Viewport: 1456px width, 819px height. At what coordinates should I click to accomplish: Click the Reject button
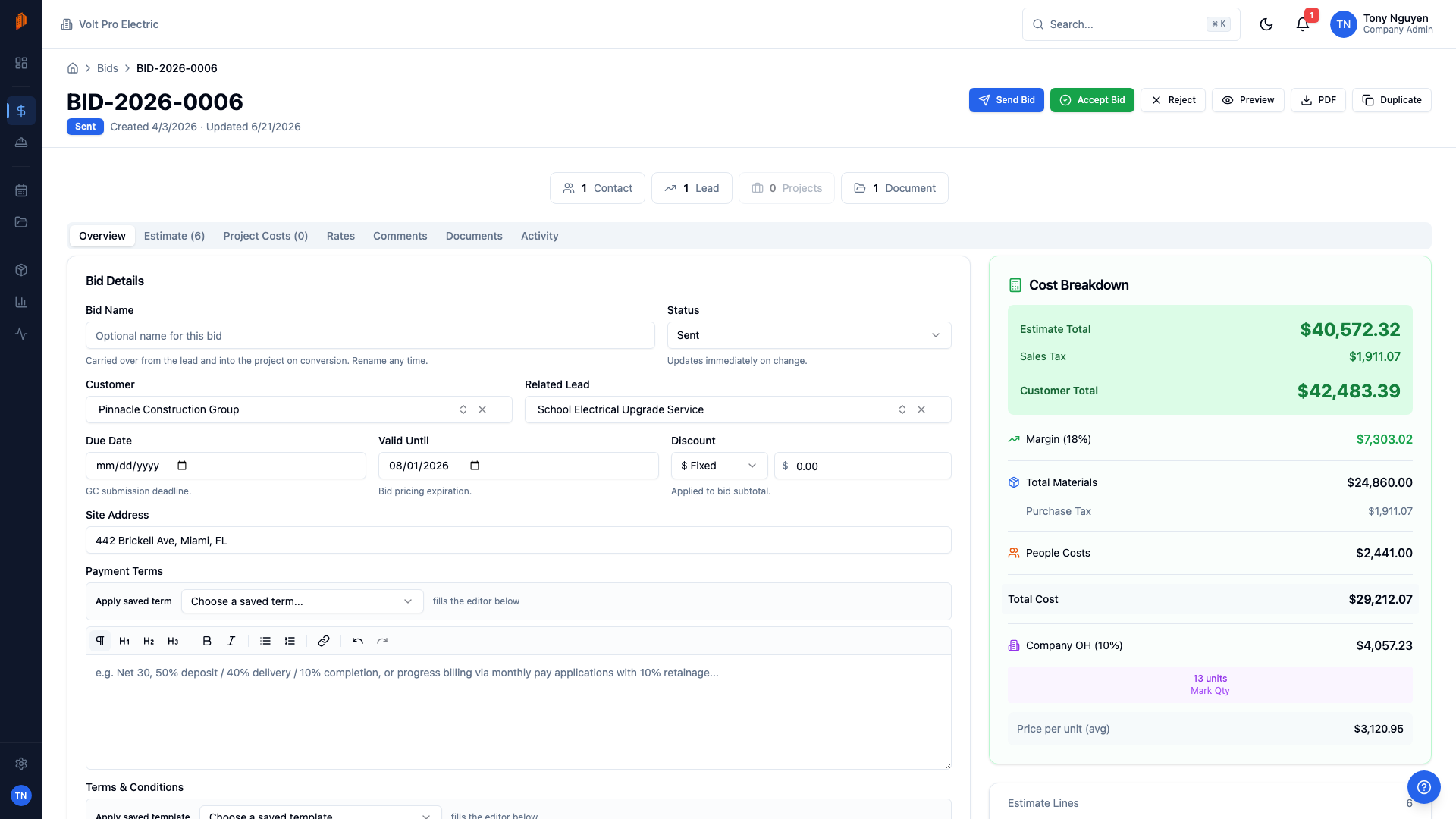(1173, 100)
